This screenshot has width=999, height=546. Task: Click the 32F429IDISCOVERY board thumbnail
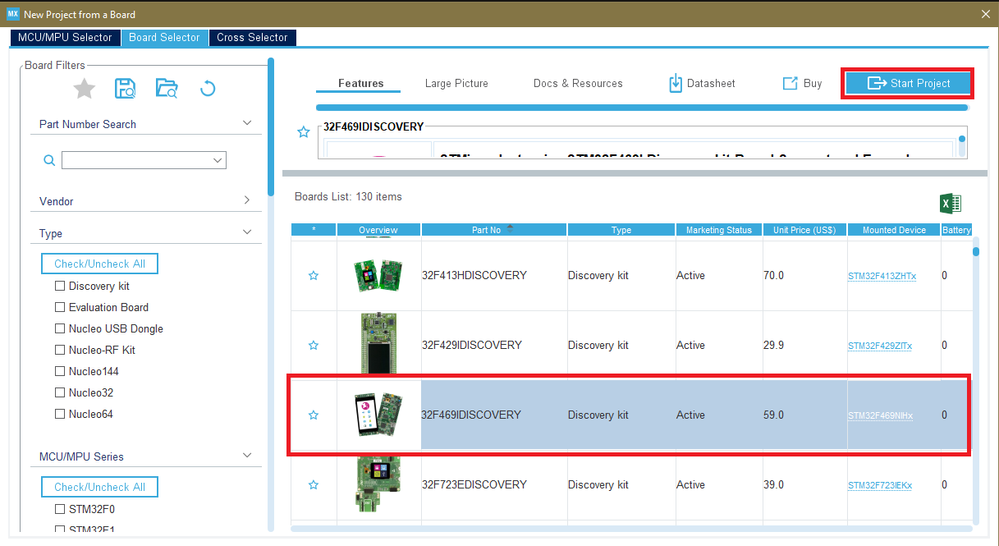pyautogui.click(x=378, y=343)
